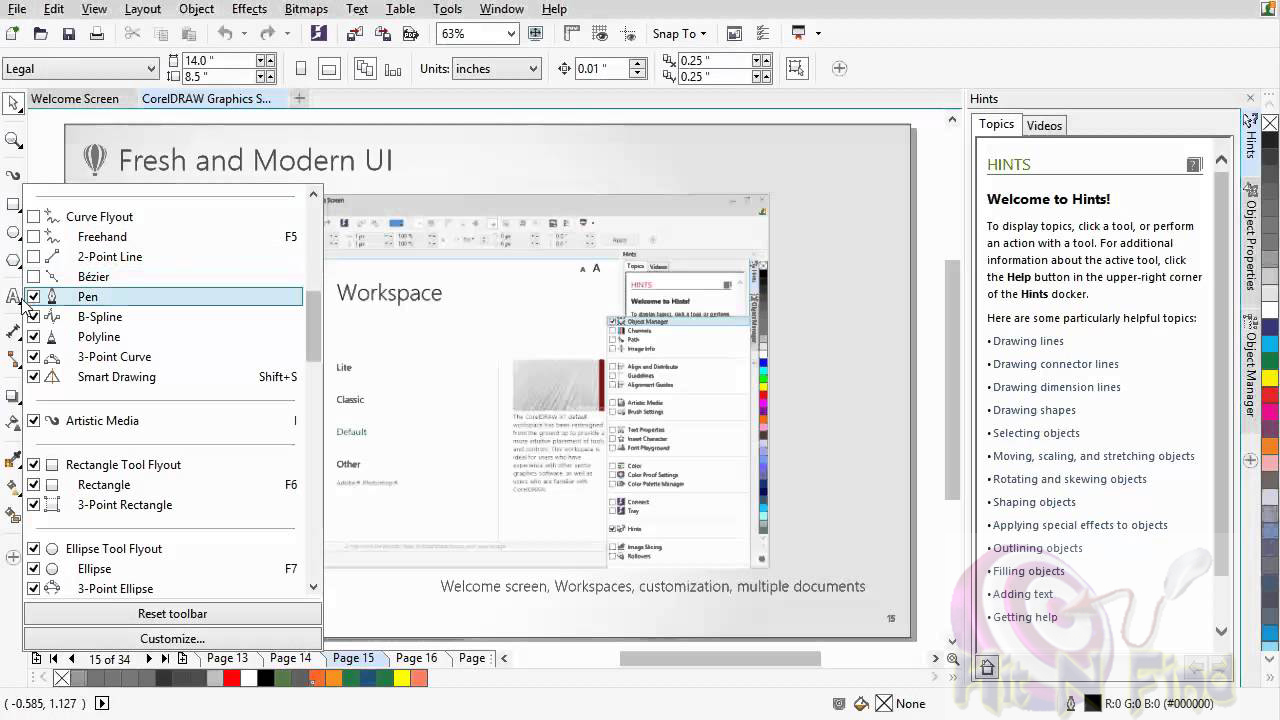This screenshot has width=1280, height=720.
Task: Select the Pick tool in the toolbox
Action: pyautogui.click(x=13, y=104)
